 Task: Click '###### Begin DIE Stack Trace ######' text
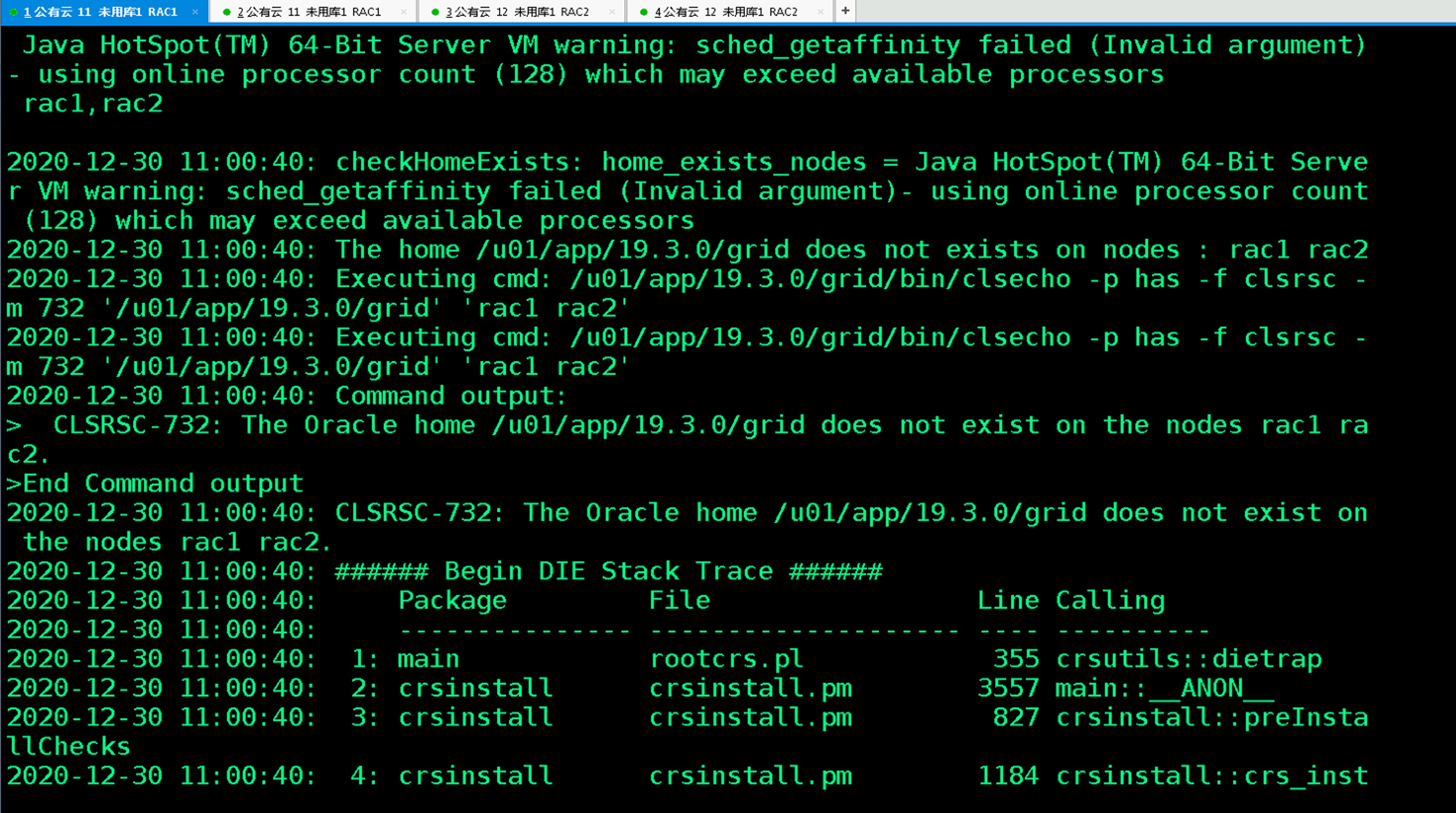click(x=609, y=571)
